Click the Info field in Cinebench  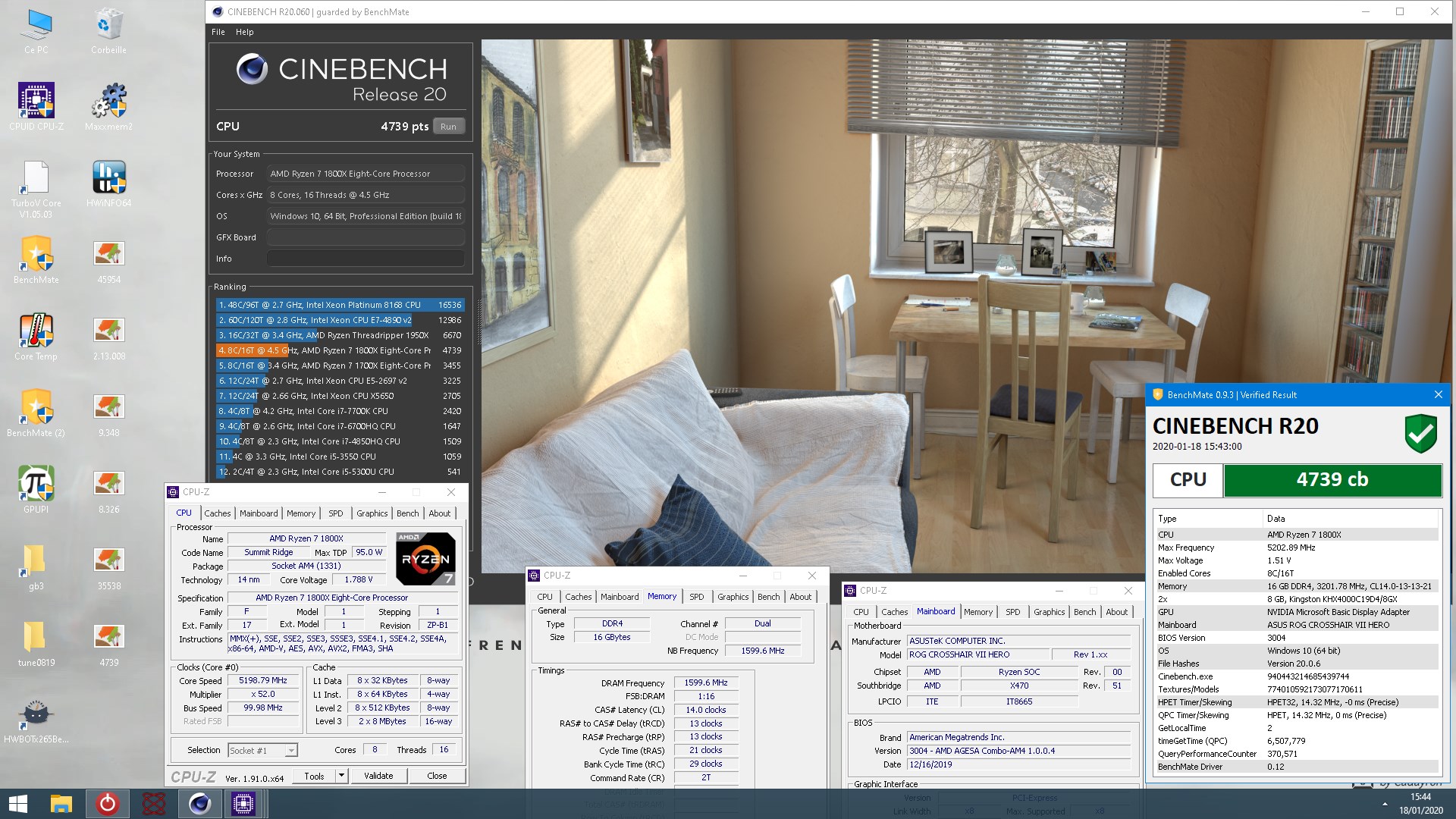(x=366, y=259)
